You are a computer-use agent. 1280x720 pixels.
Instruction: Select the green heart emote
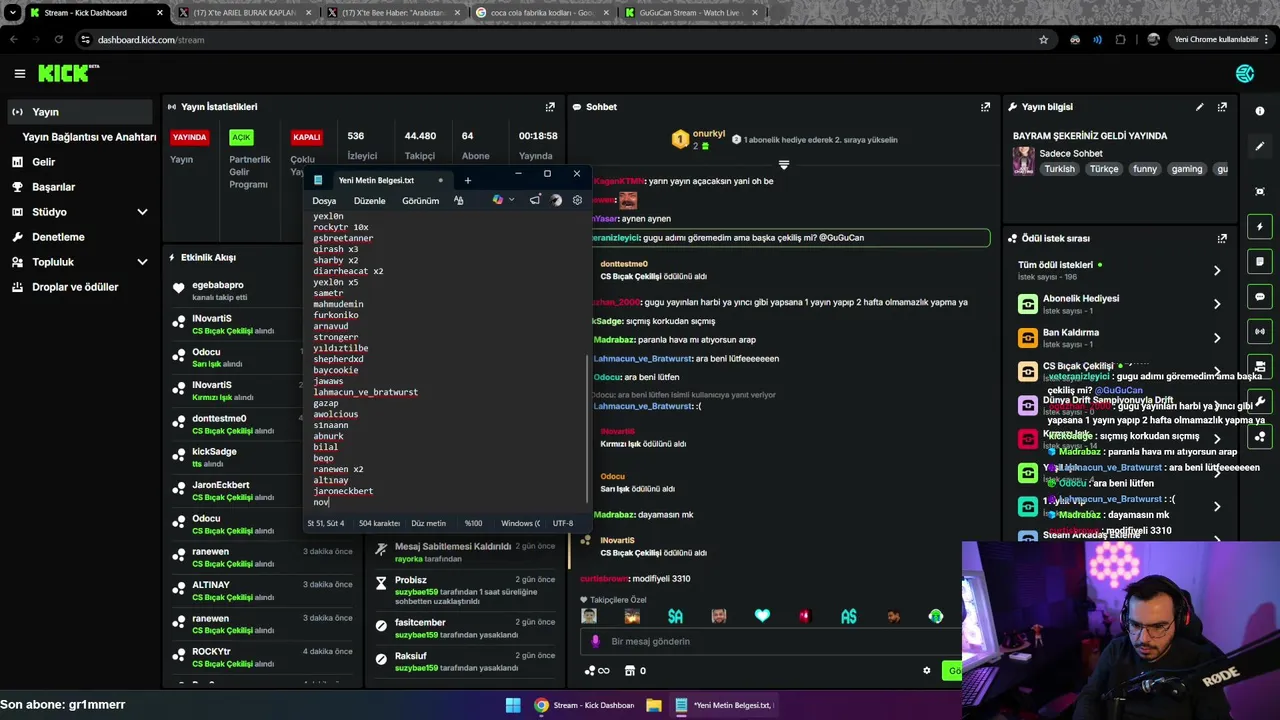(x=762, y=616)
